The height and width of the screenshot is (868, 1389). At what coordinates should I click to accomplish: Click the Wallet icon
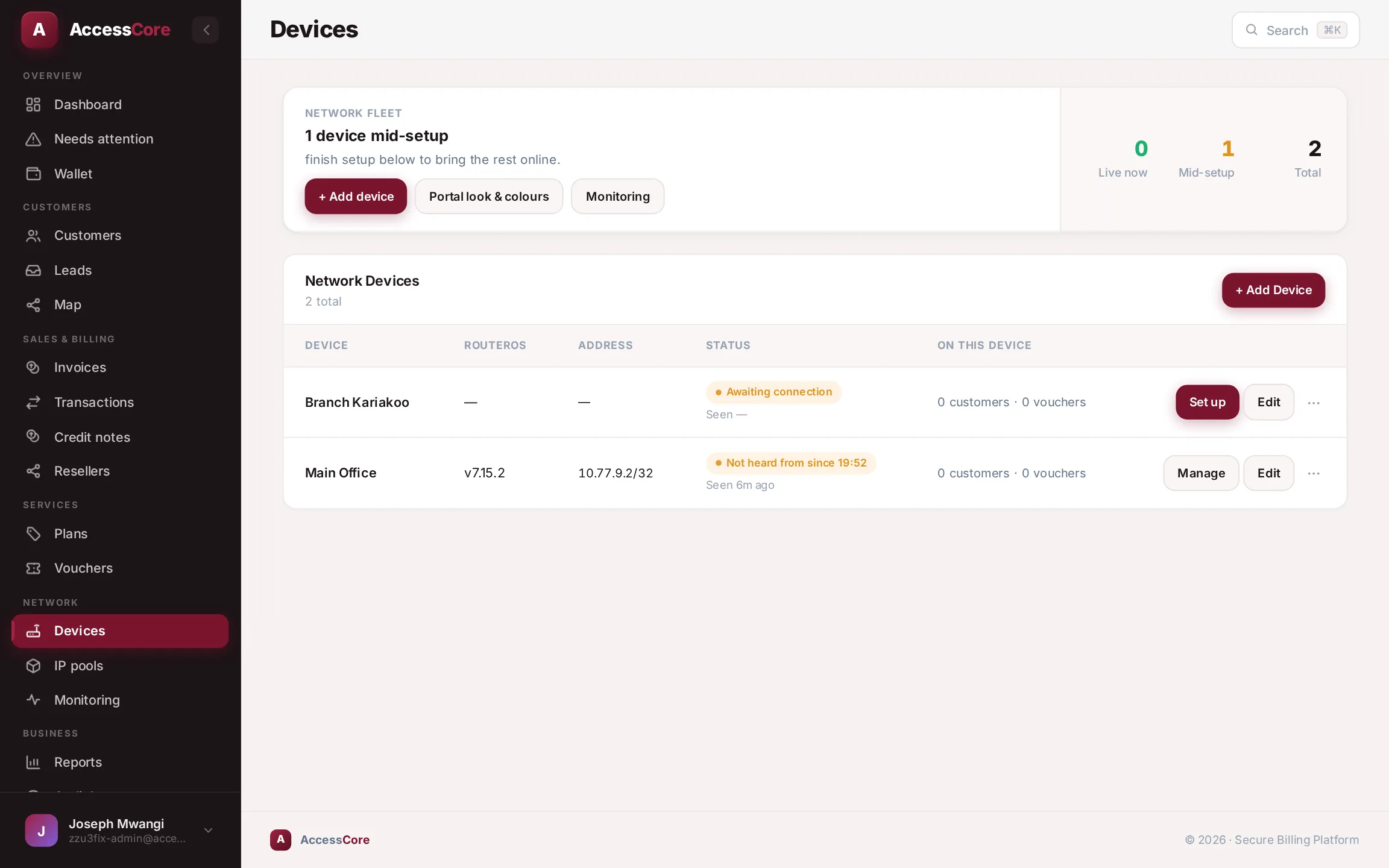33,174
